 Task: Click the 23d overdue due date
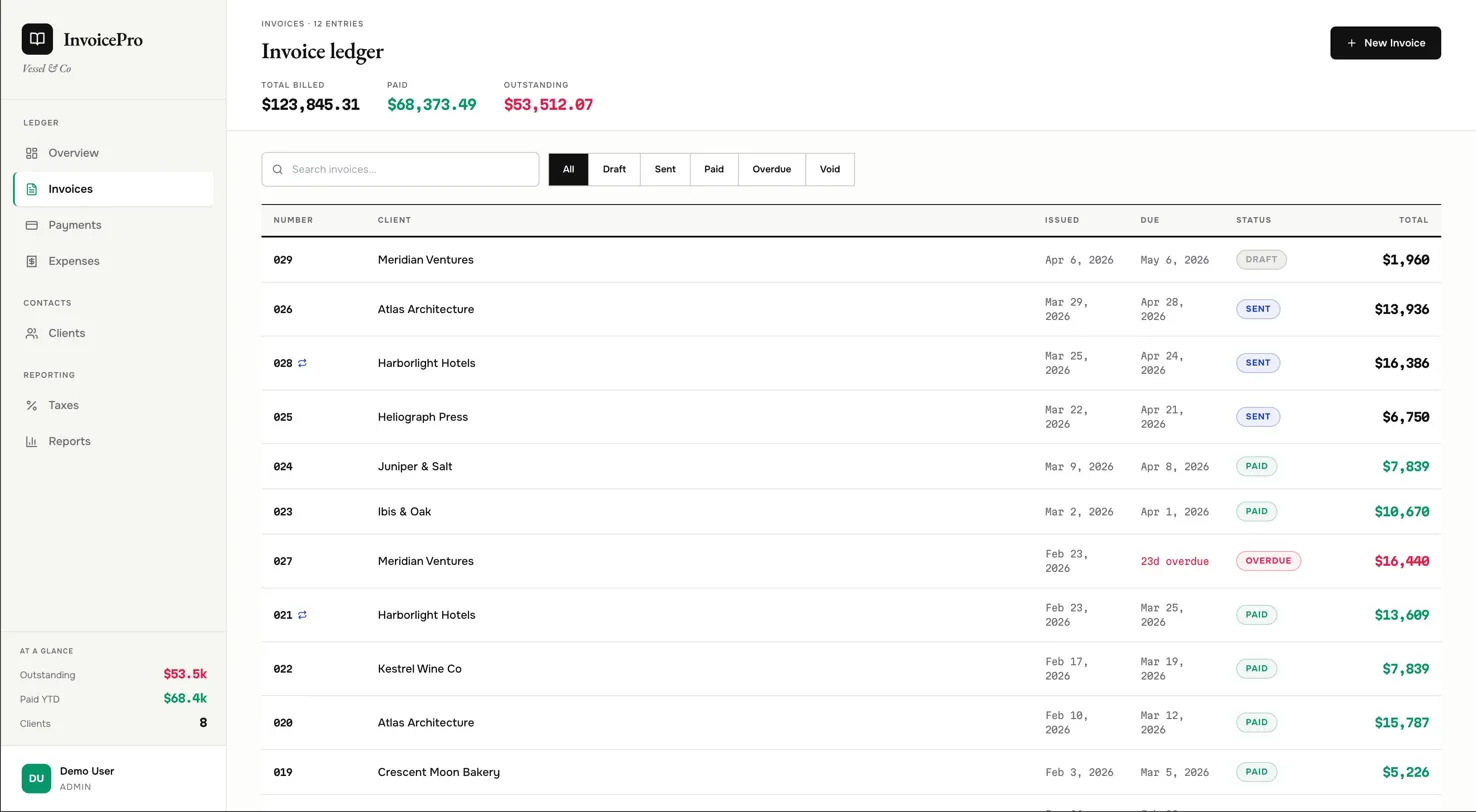click(1175, 562)
